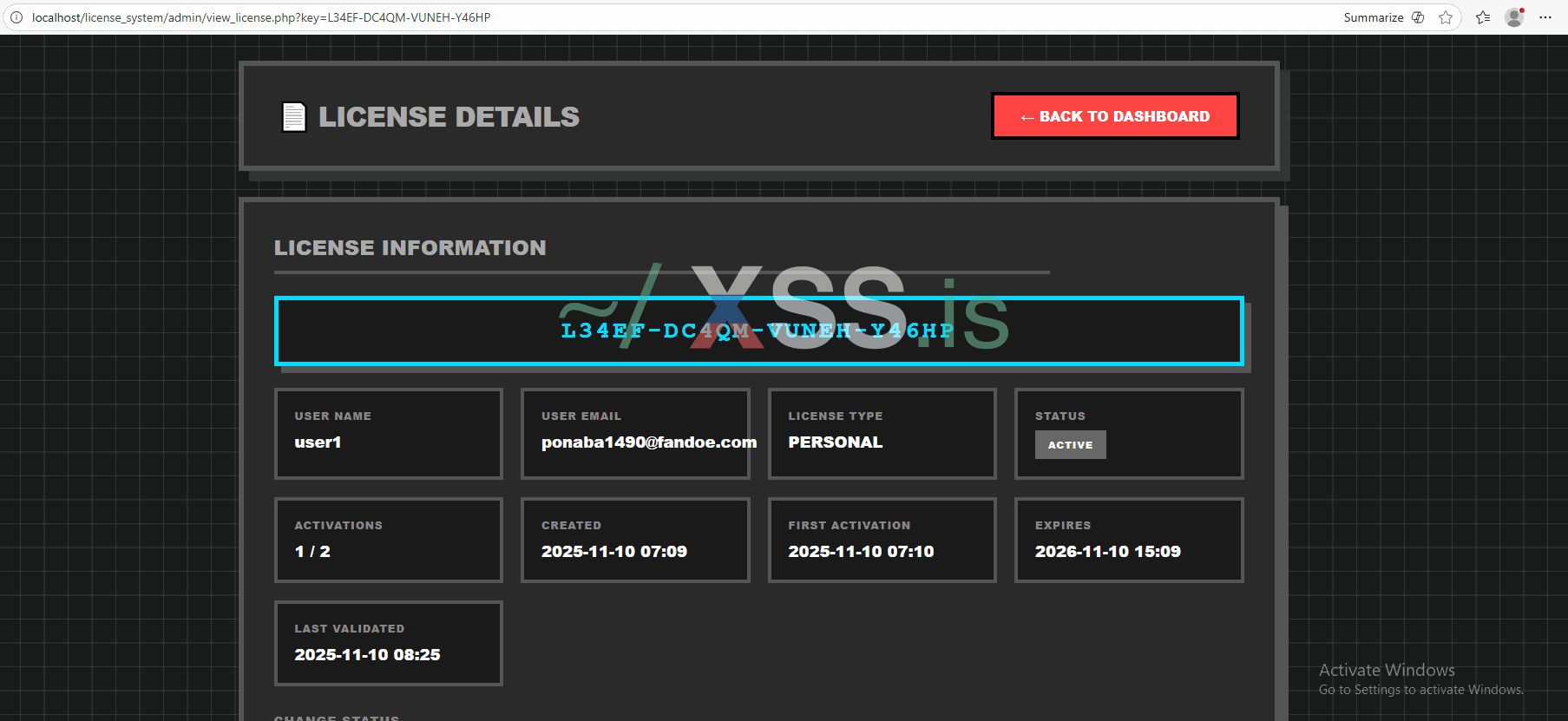Click the EXPIRES label
The height and width of the screenshot is (721, 1568).
coord(1063,526)
